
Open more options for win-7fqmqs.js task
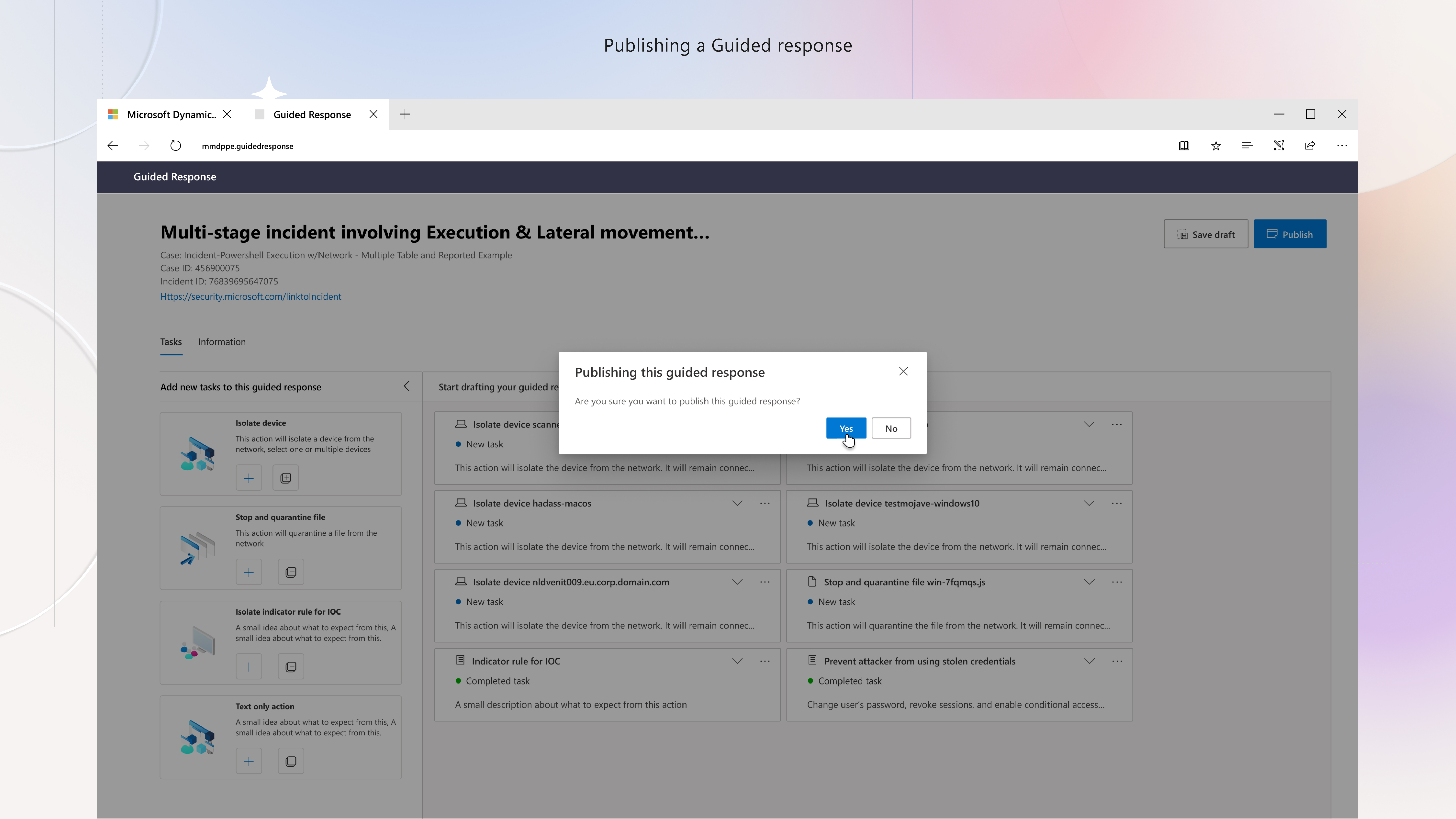pos(1117,582)
